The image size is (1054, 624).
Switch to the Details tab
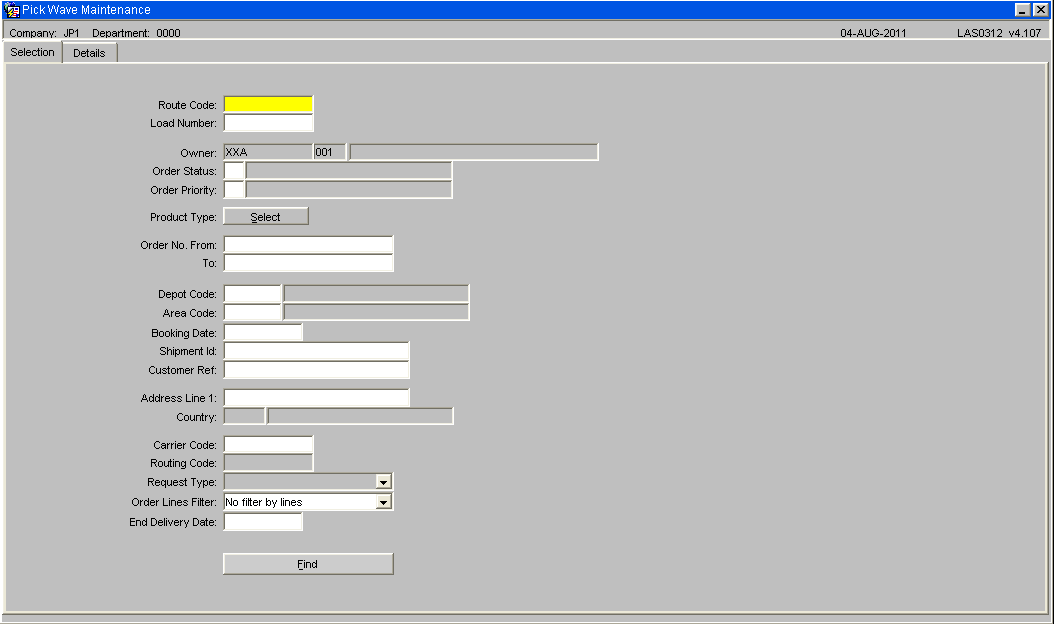(89, 53)
